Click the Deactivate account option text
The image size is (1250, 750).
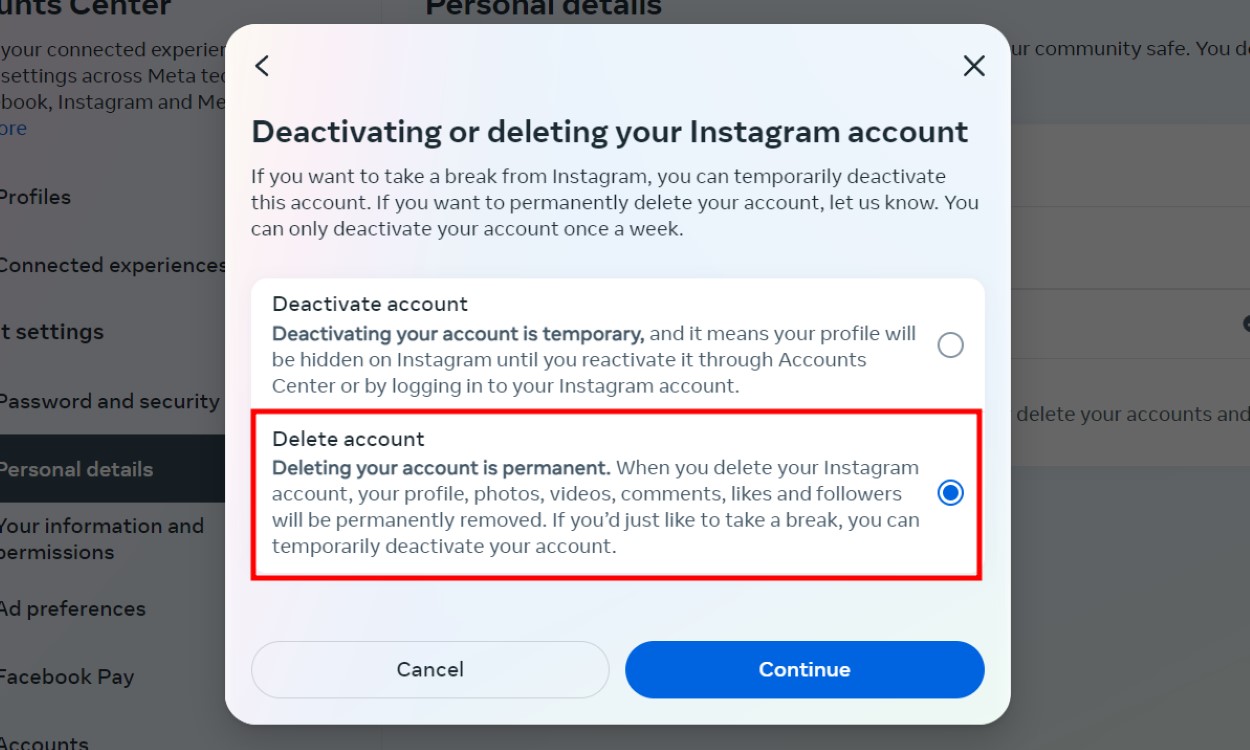[370, 303]
